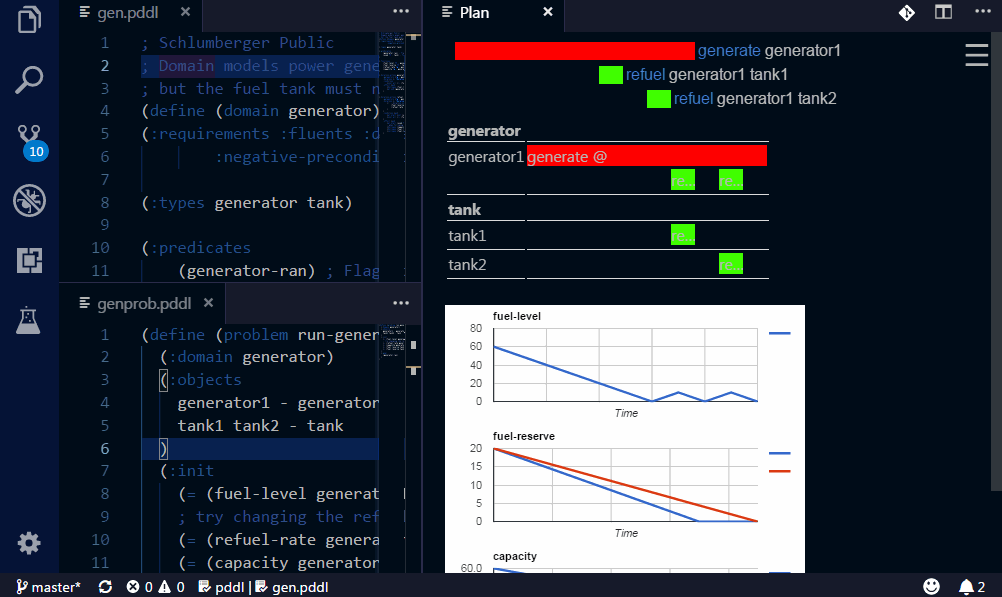This screenshot has height=597, width=1002.
Task: Synchronize changes in the status bar
Action: (x=105, y=587)
